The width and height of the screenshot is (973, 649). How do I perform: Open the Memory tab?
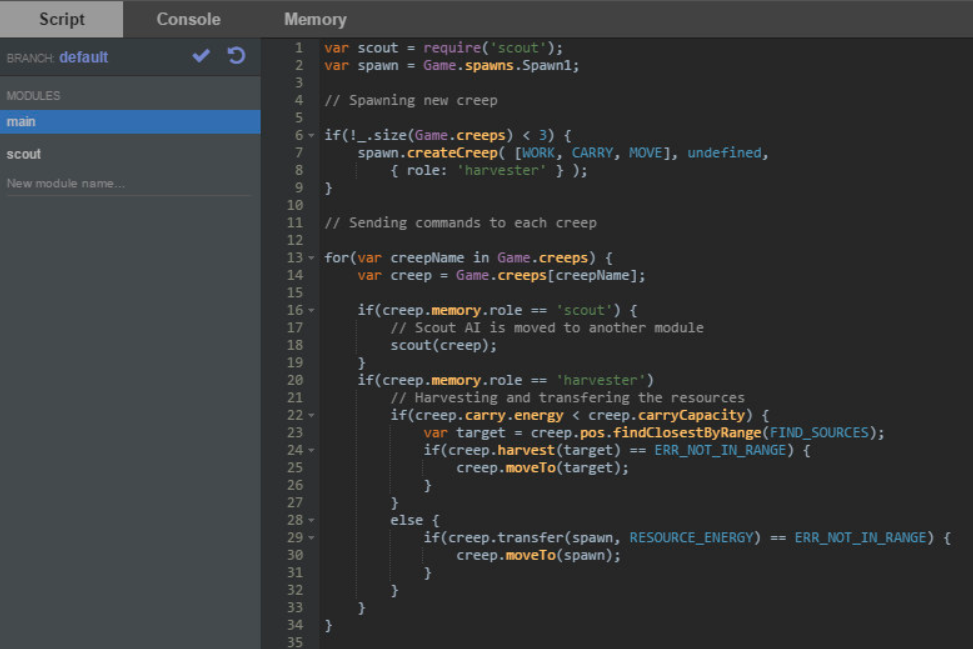(315, 19)
